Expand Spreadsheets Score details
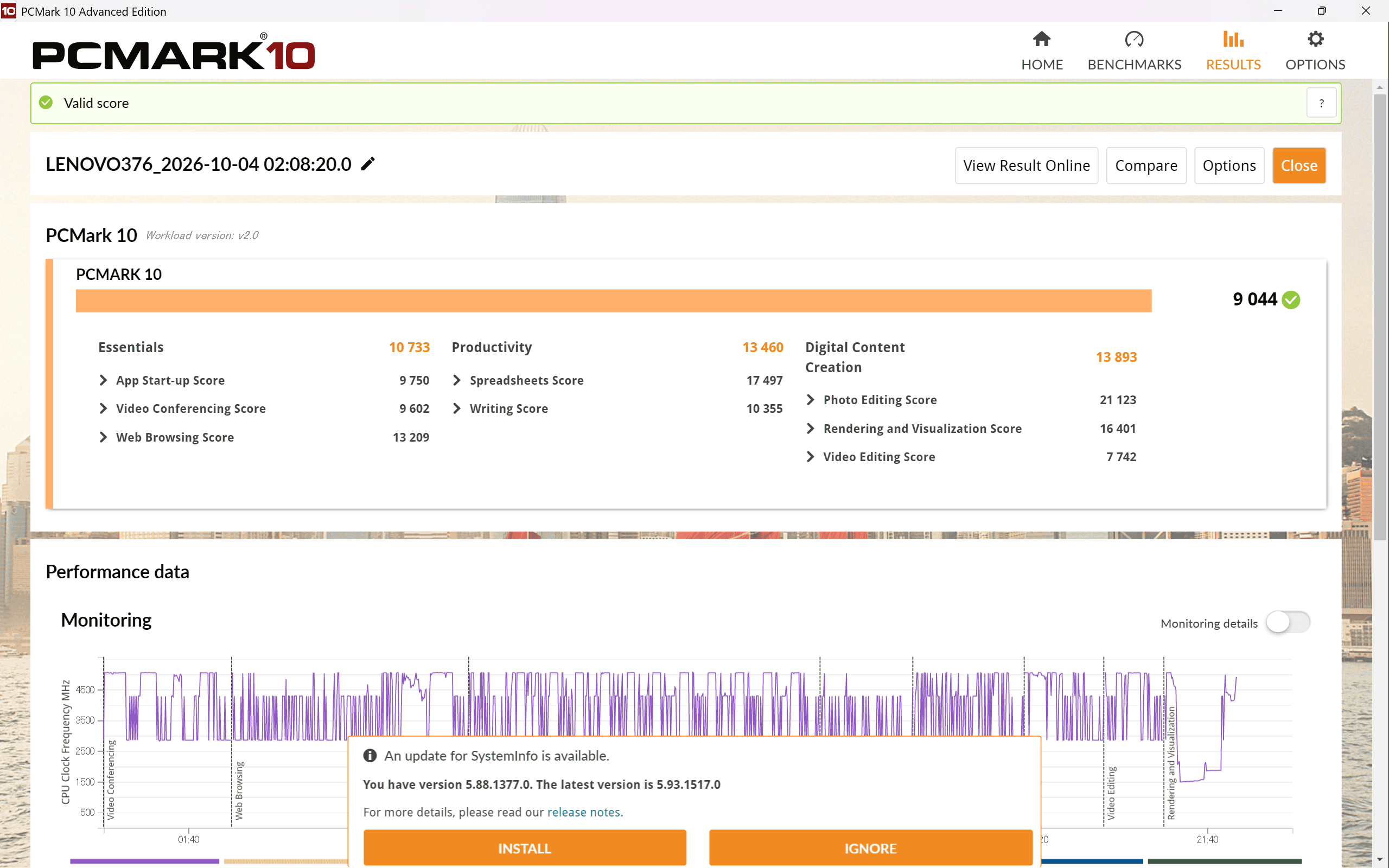 click(x=457, y=380)
